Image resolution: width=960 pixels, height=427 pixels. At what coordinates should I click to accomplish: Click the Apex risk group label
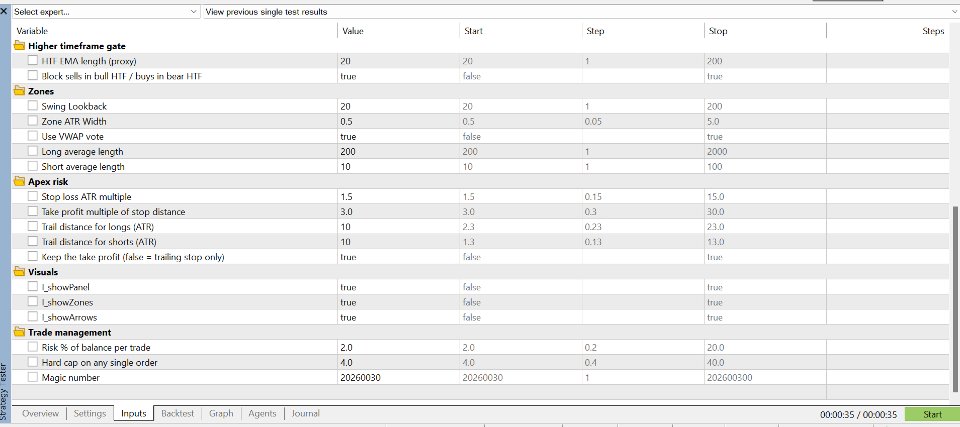48,181
